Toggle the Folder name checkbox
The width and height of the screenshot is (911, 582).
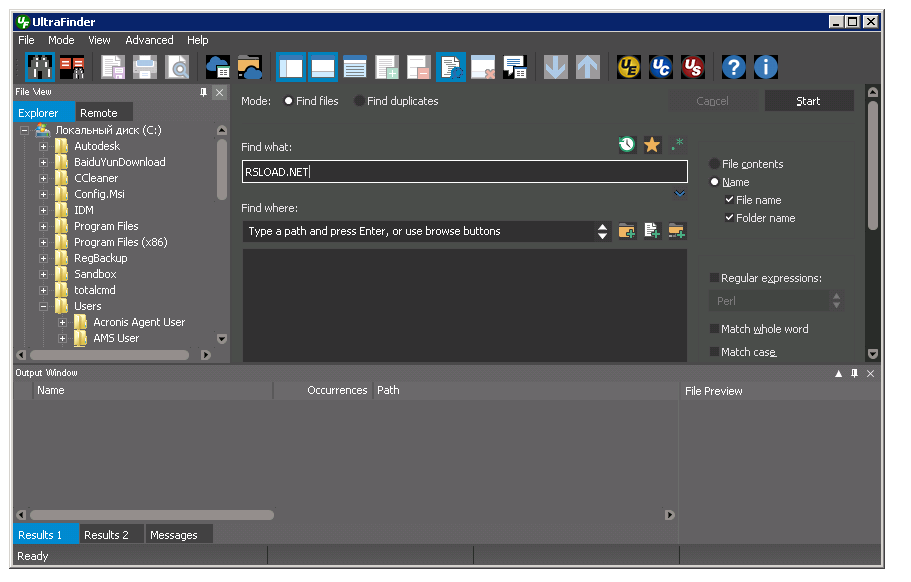coord(730,218)
